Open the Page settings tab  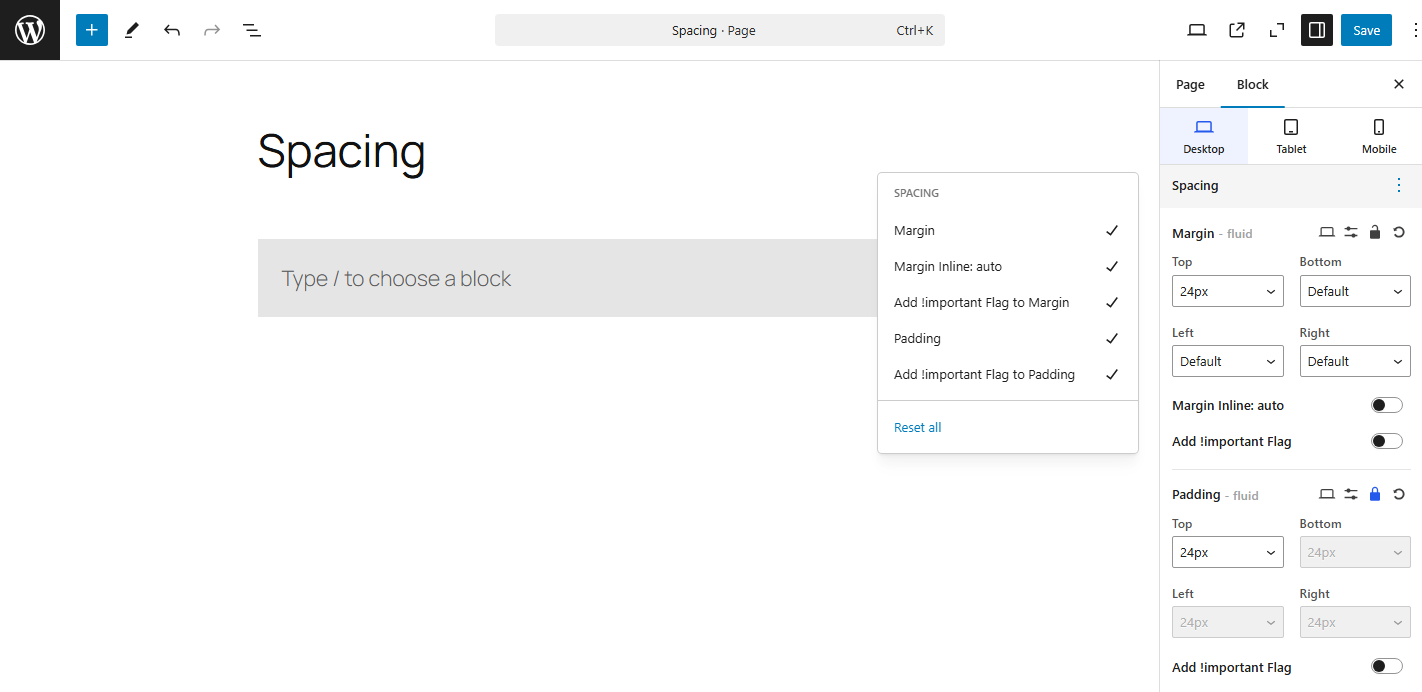coord(1190,84)
